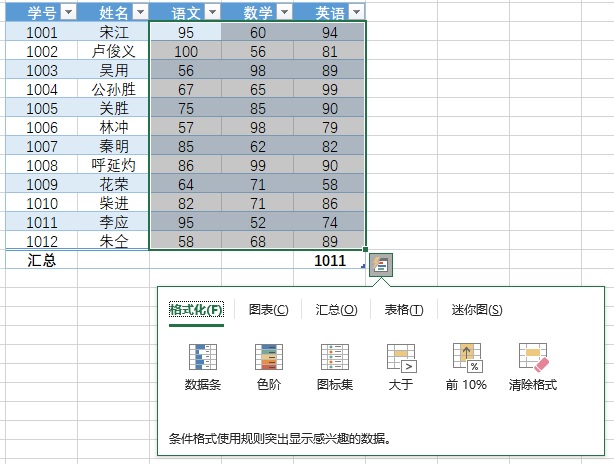
Task: Select the 英语 score 82 for 秦明
Action: (x=329, y=146)
